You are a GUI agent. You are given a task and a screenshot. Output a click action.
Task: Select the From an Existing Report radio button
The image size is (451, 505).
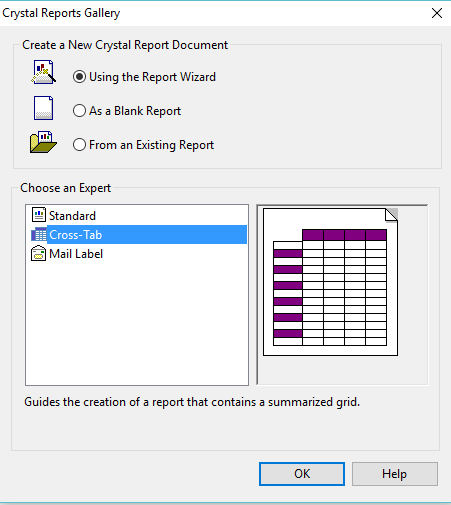pos(79,145)
